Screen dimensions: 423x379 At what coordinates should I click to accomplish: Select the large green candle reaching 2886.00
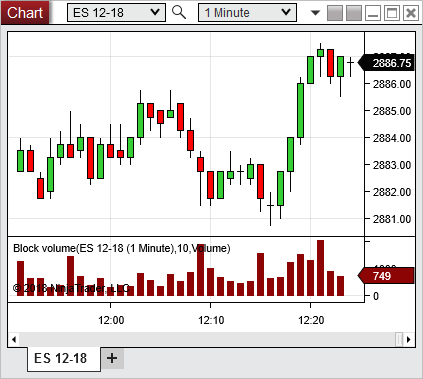[300, 110]
